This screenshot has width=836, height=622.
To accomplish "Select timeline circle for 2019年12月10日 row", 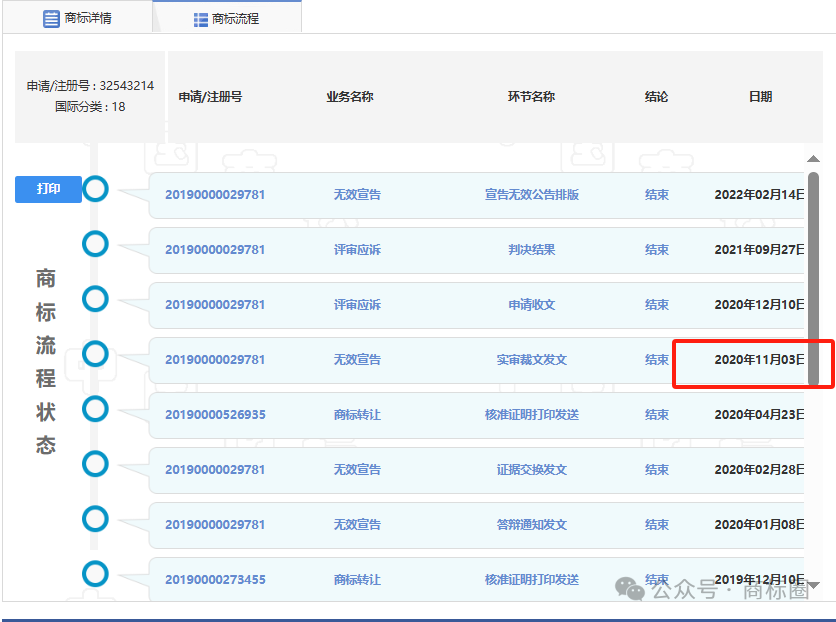I will pos(95,574).
